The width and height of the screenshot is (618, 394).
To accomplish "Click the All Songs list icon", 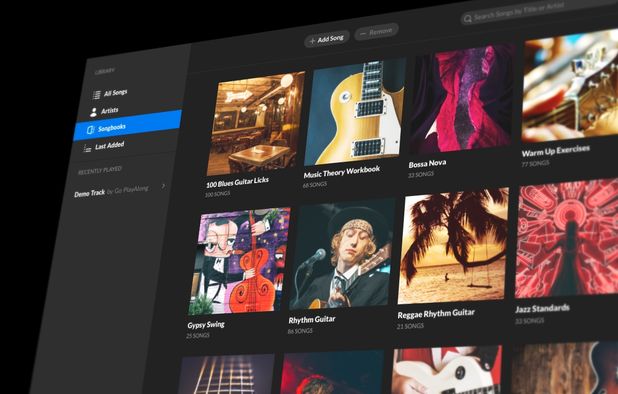I will pos(97,95).
